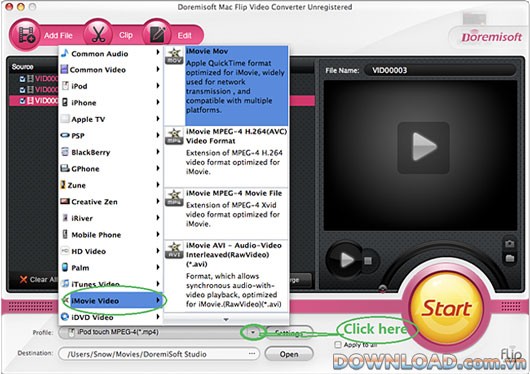The height and width of the screenshot is (374, 530).
Task: Choose the iMovie Mov format option
Action: (x=226, y=86)
